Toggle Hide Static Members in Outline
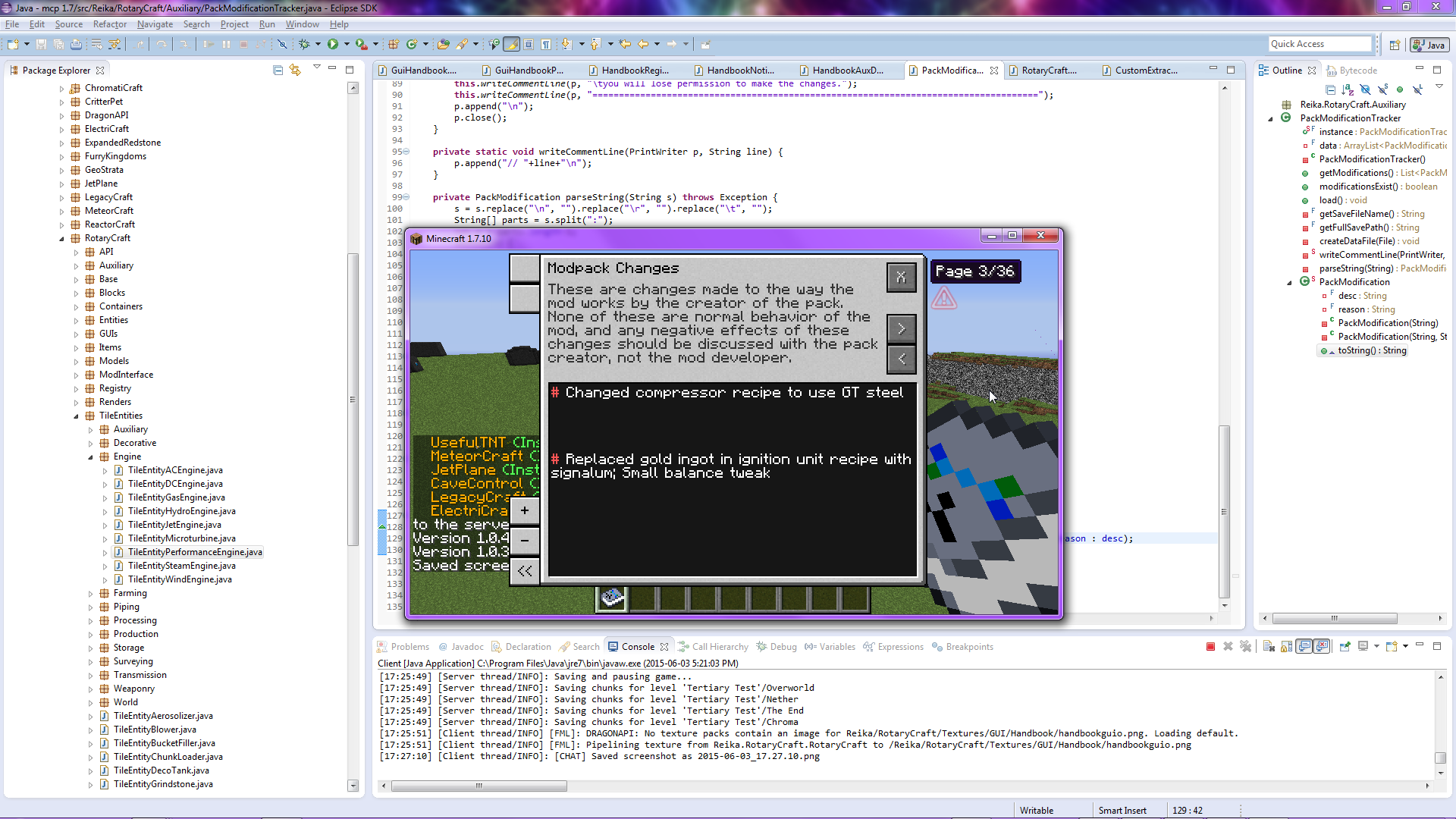Viewport: 1456px width, 819px height. click(x=1382, y=89)
